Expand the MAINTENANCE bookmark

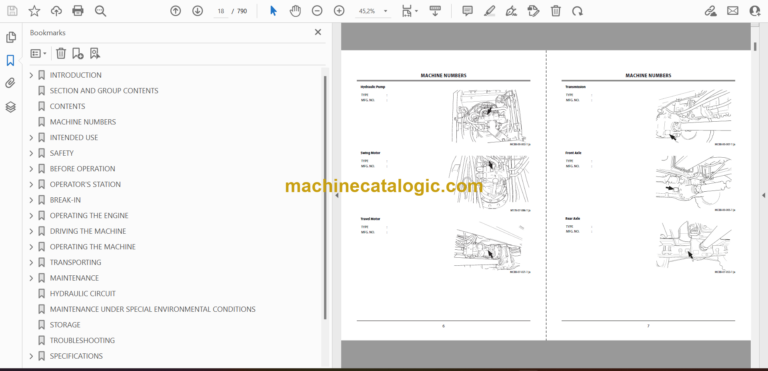tap(31, 278)
